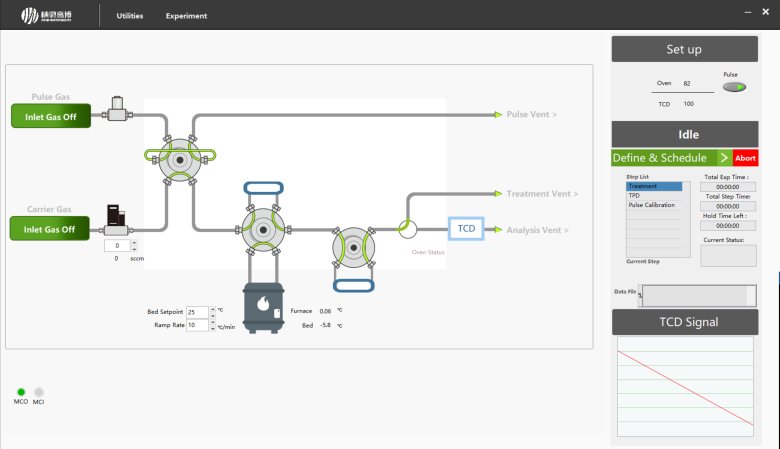This screenshot has width=780, height=449.
Task: Expand Define & Schedule with green arrow
Action: pos(724,158)
